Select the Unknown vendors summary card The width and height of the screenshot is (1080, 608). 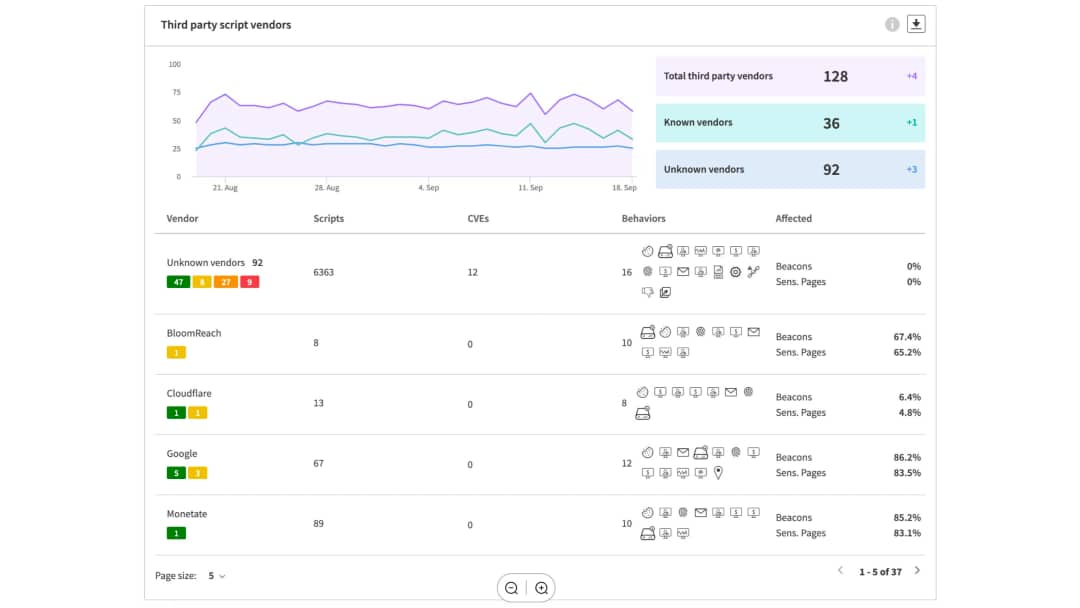[790, 170]
